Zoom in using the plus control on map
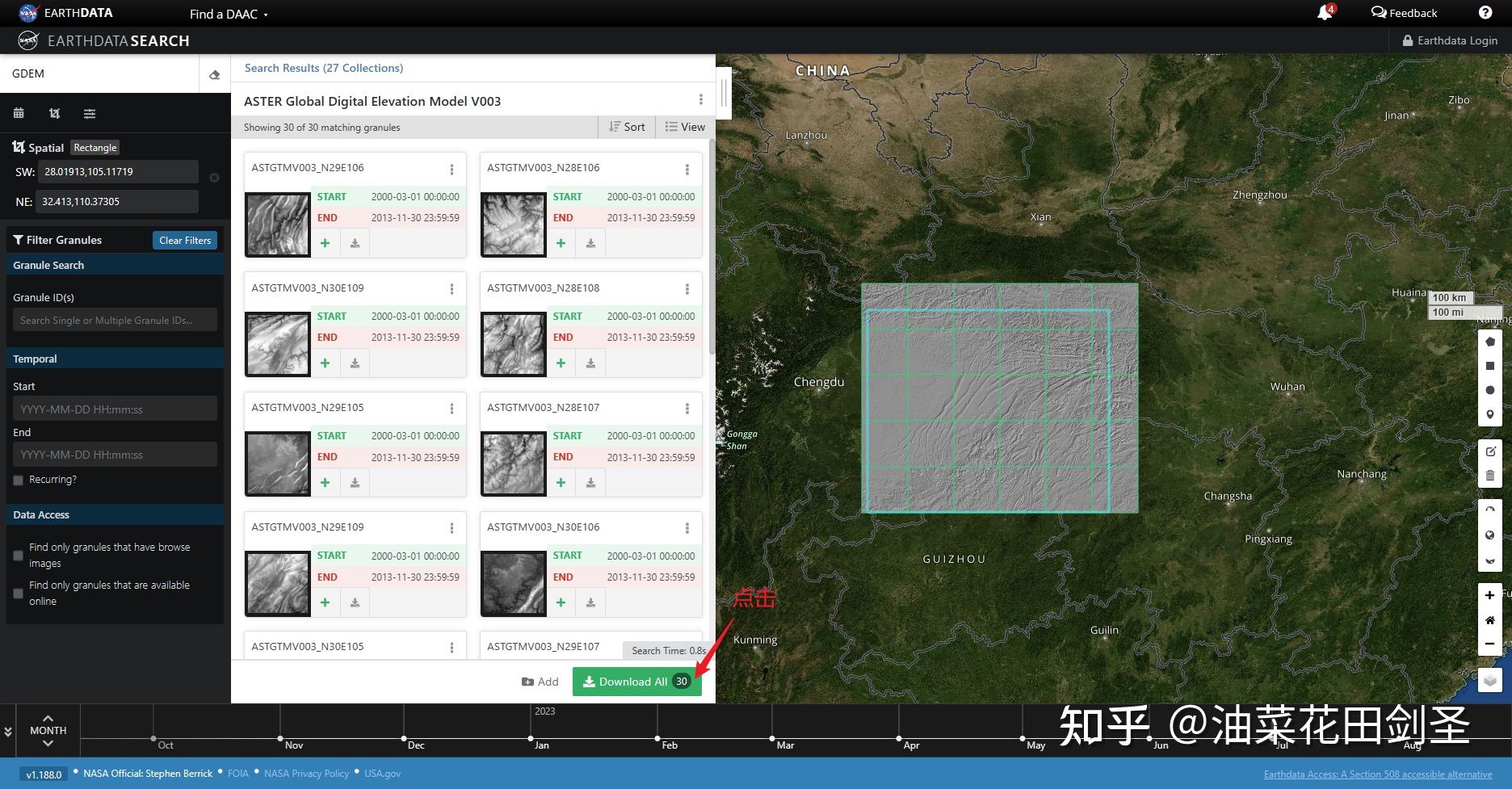Image resolution: width=1512 pixels, height=789 pixels. pyautogui.click(x=1490, y=595)
